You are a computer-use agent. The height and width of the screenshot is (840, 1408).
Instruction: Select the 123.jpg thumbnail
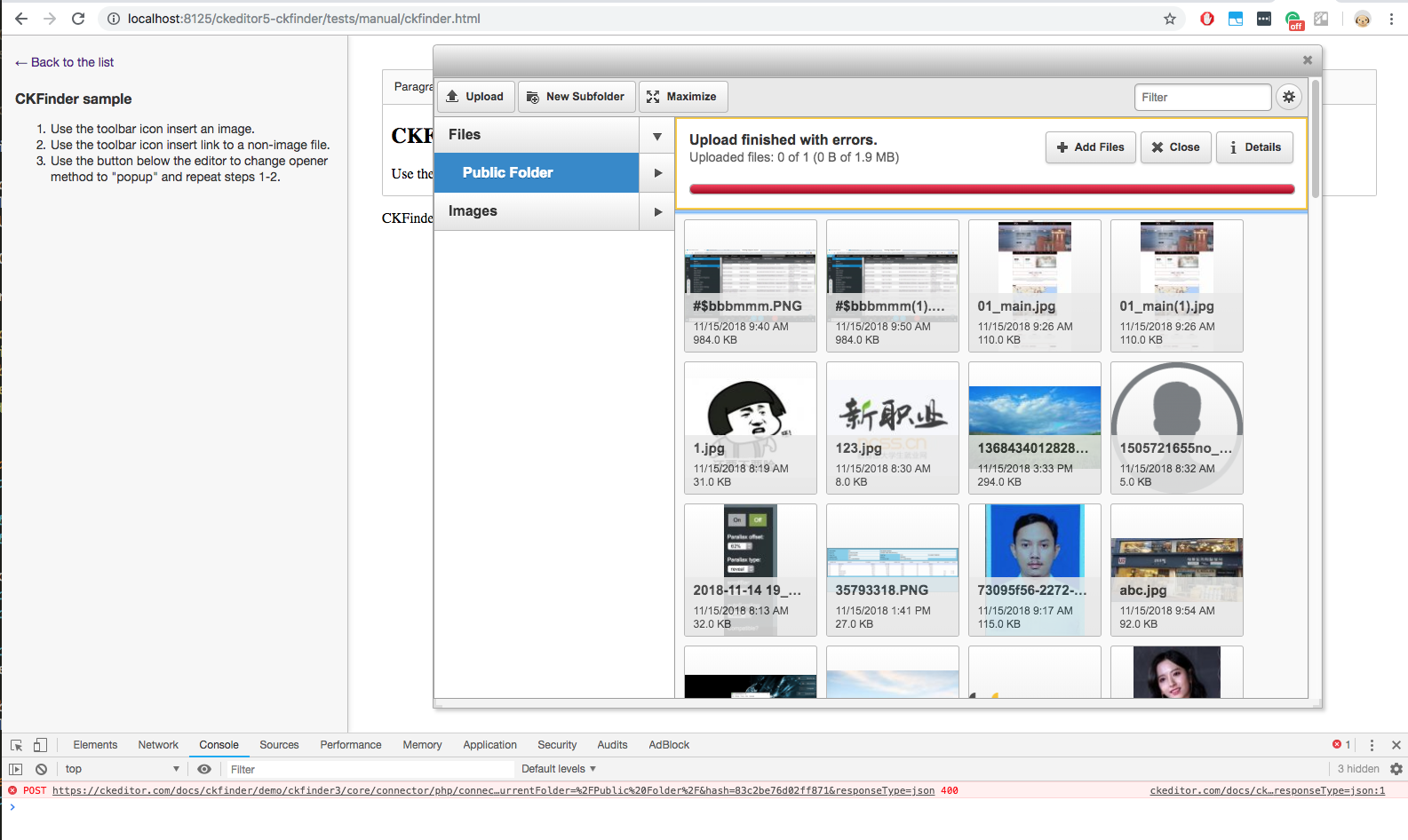[893, 428]
